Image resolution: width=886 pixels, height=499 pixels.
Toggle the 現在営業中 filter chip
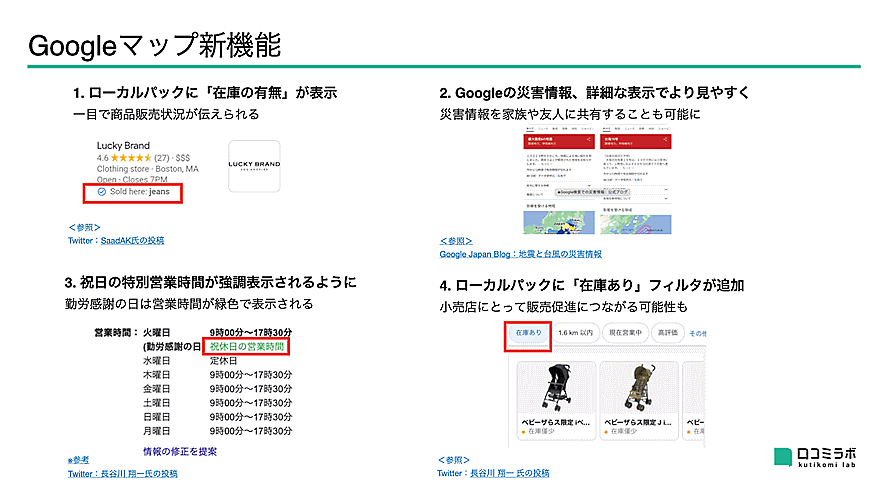631,332
